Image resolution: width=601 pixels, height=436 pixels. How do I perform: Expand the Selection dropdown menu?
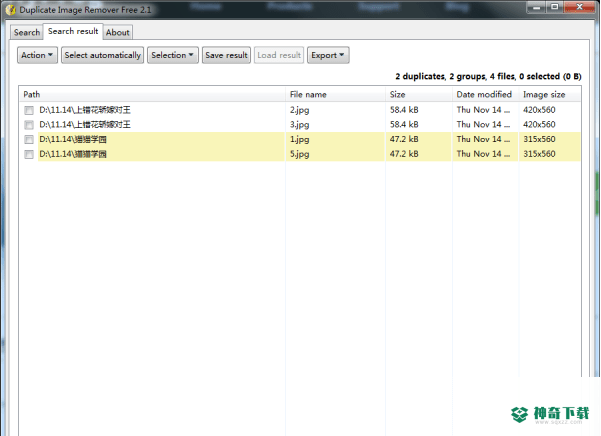(x=172, y=55)
